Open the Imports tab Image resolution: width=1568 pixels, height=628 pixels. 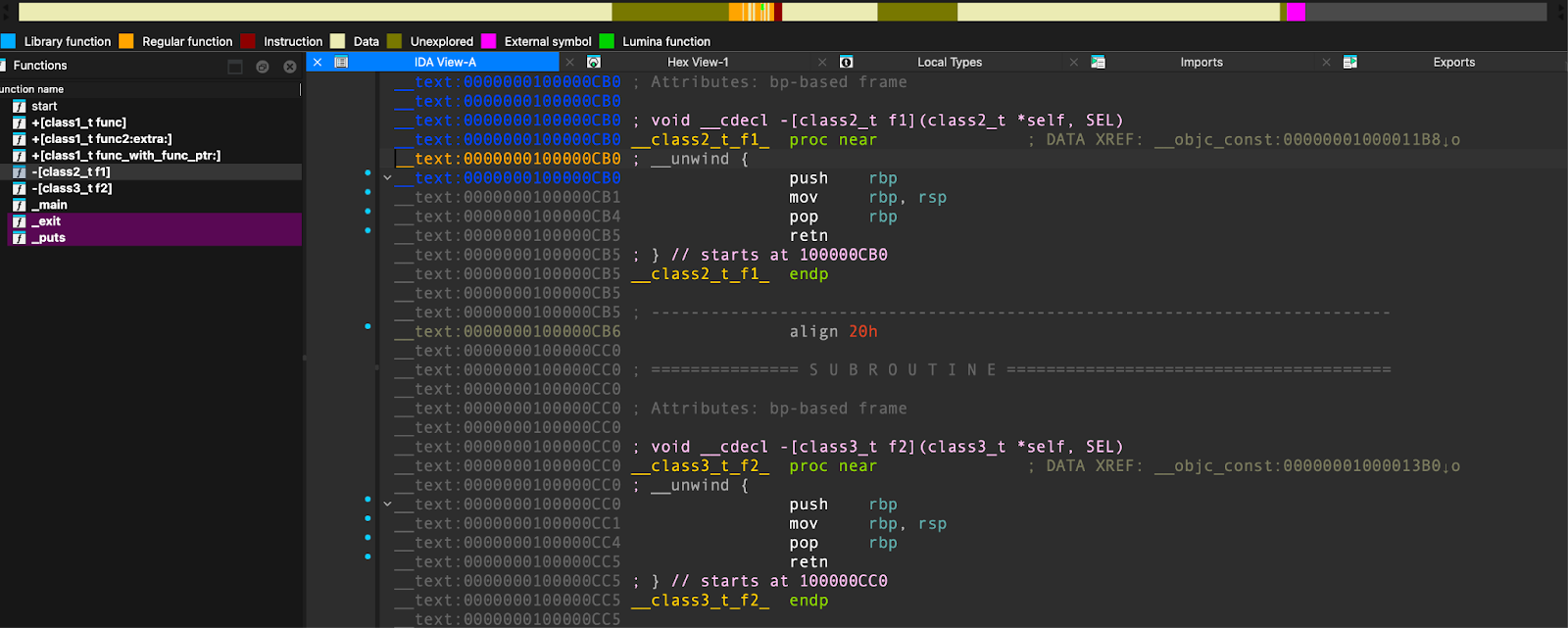tap(1200, 62)
